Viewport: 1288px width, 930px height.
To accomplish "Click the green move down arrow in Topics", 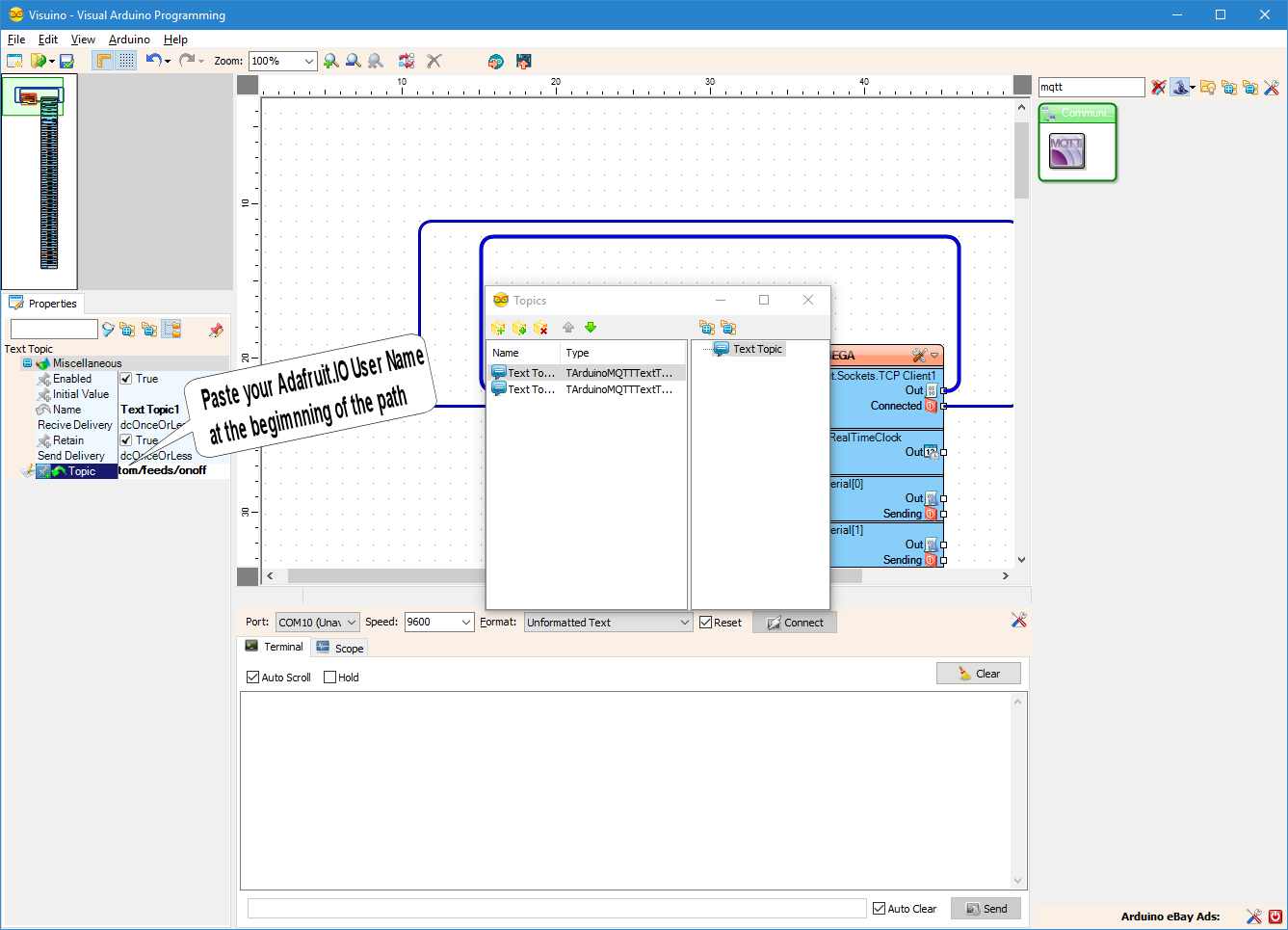I will [x=591, y=328].
